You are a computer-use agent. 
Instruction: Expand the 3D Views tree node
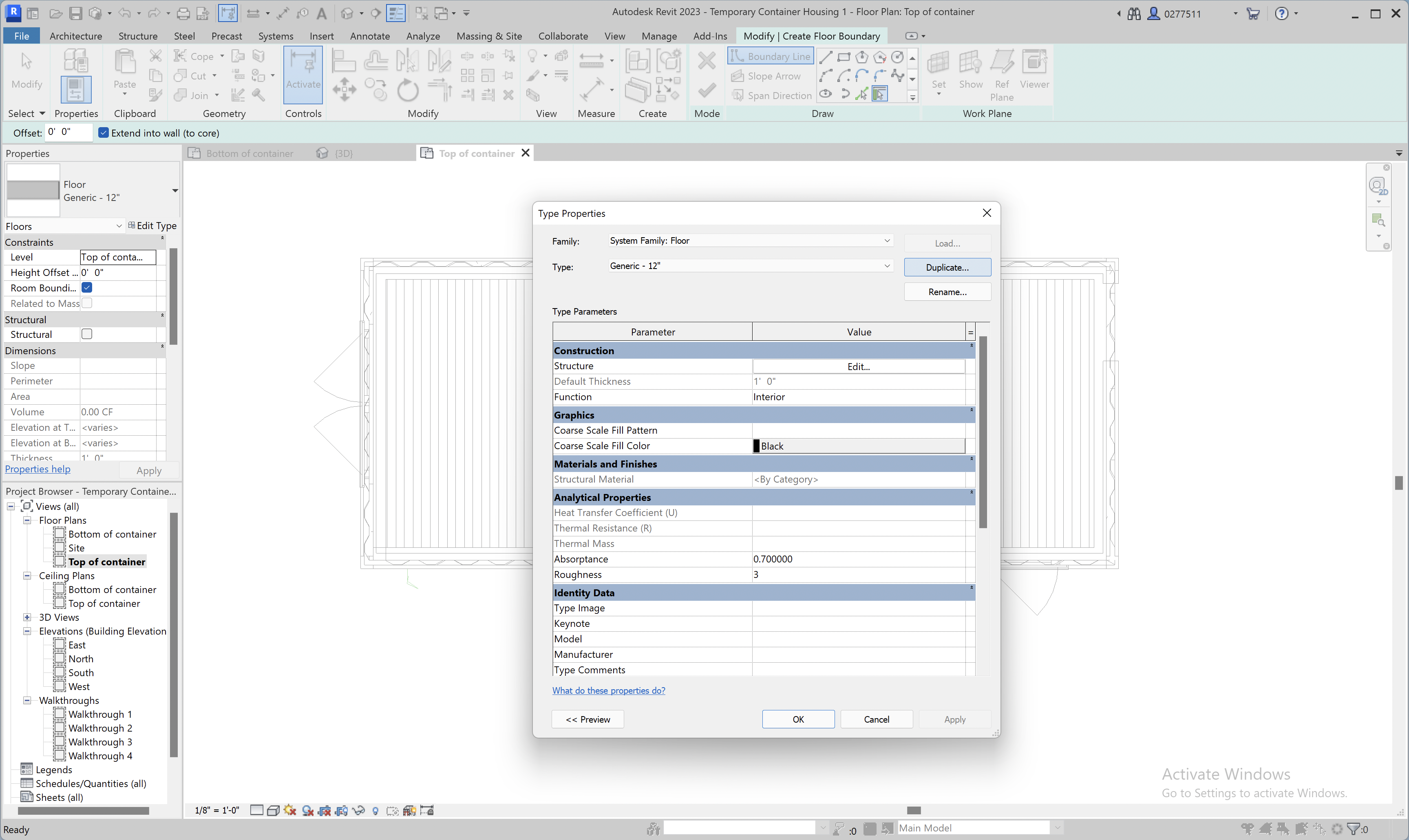[x=27, y=617]
